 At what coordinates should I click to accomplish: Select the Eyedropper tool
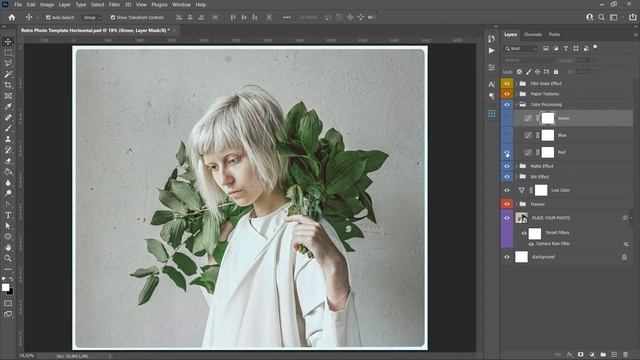click(8, 107)
